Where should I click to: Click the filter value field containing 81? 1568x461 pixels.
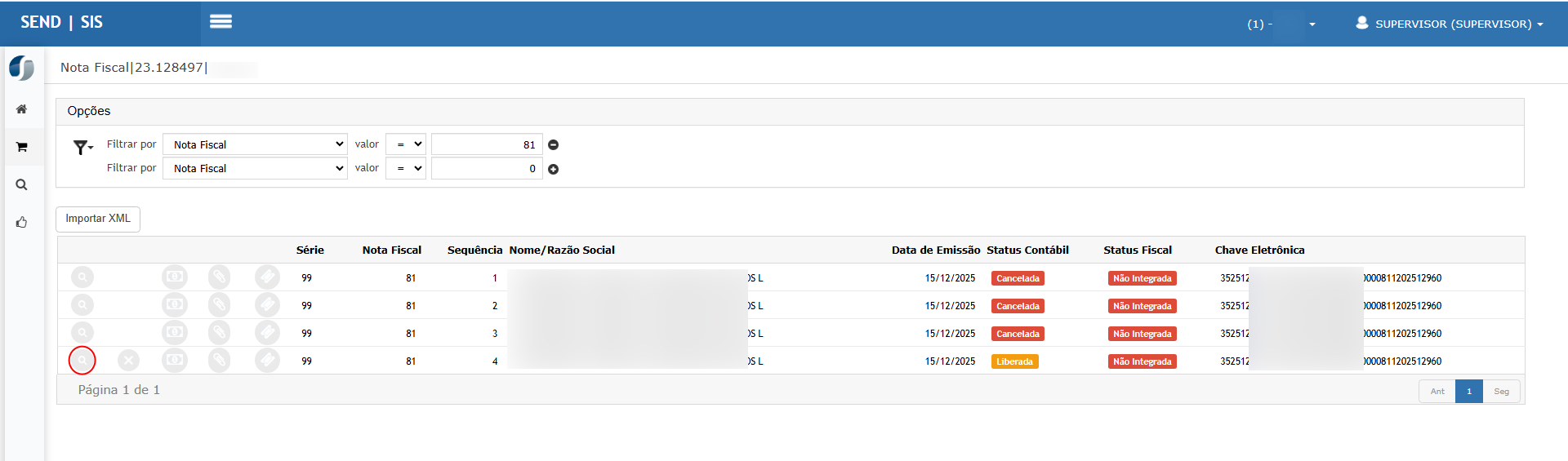click(487, 144)
